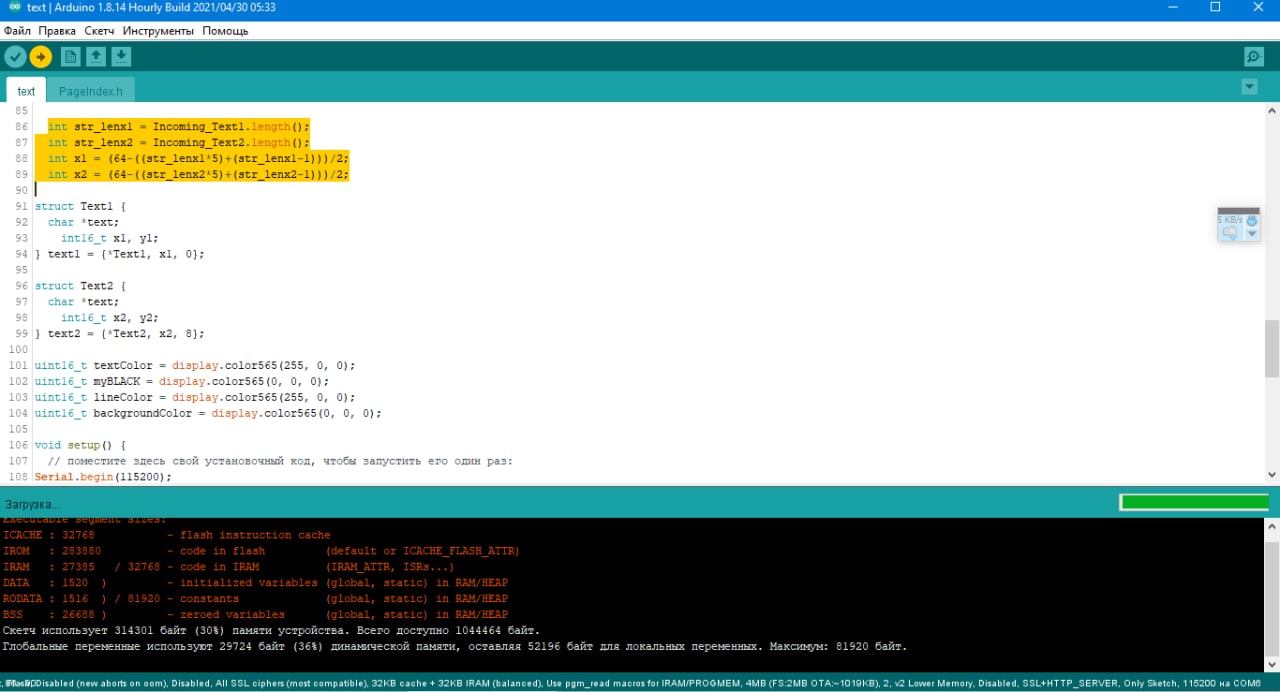Expand the network speed widget arrow

pyautogui.click(x=1251, y=234)
